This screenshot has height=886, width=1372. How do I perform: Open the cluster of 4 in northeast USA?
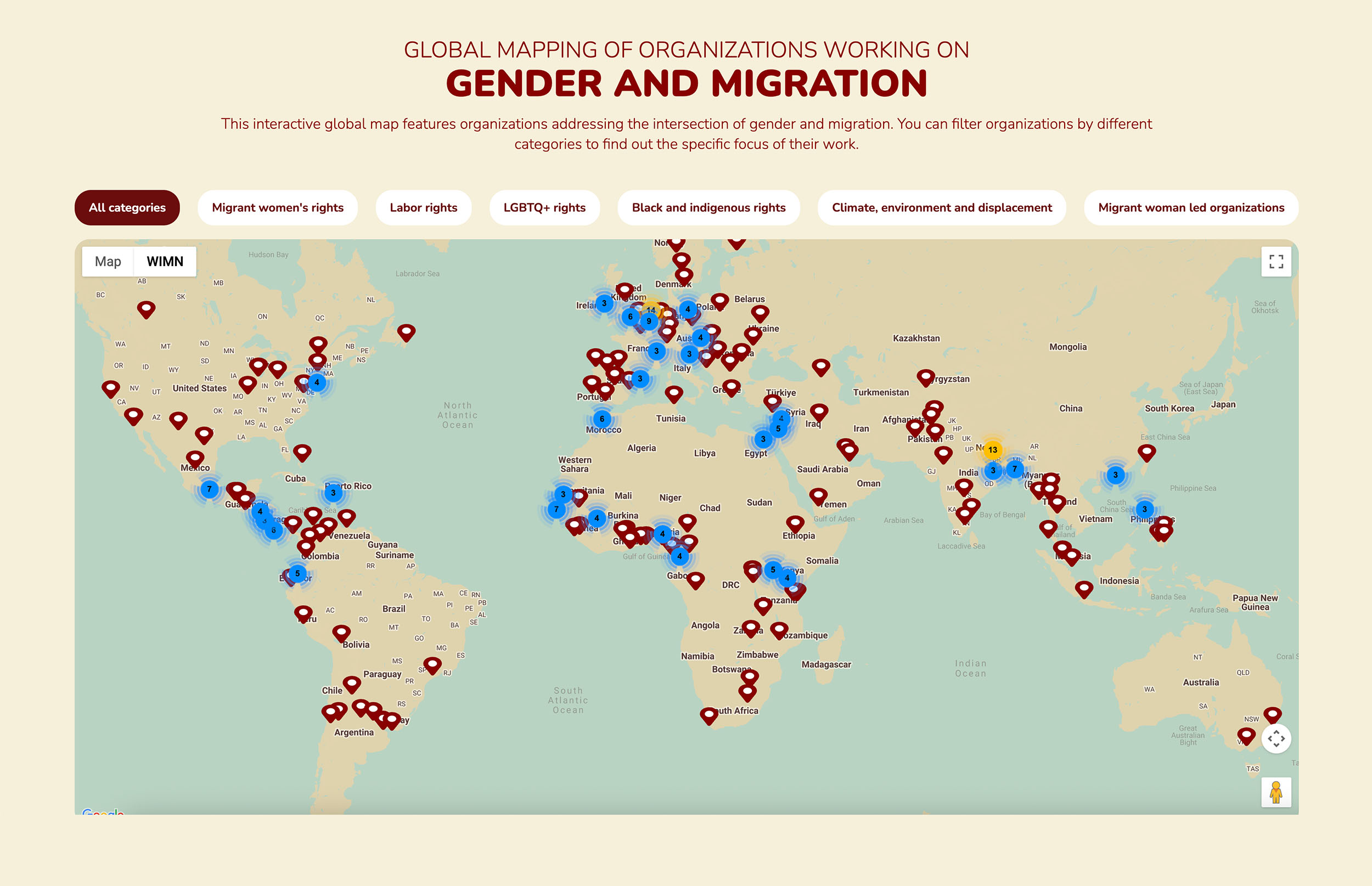click(x=317, y=382)
